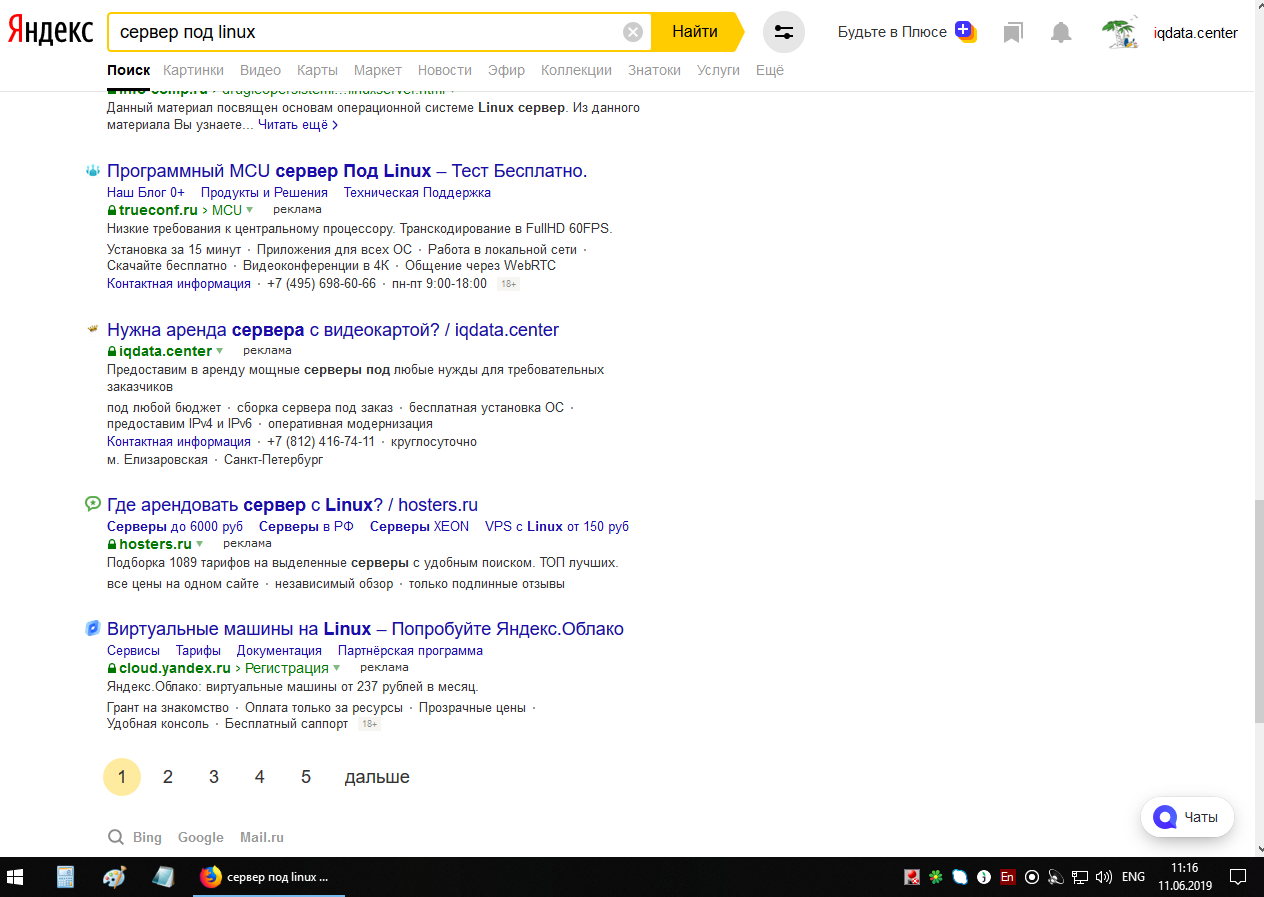Switch to the Видео tab
The width and height of the screenshot is (1264, 897).
[x=260, y=70]
